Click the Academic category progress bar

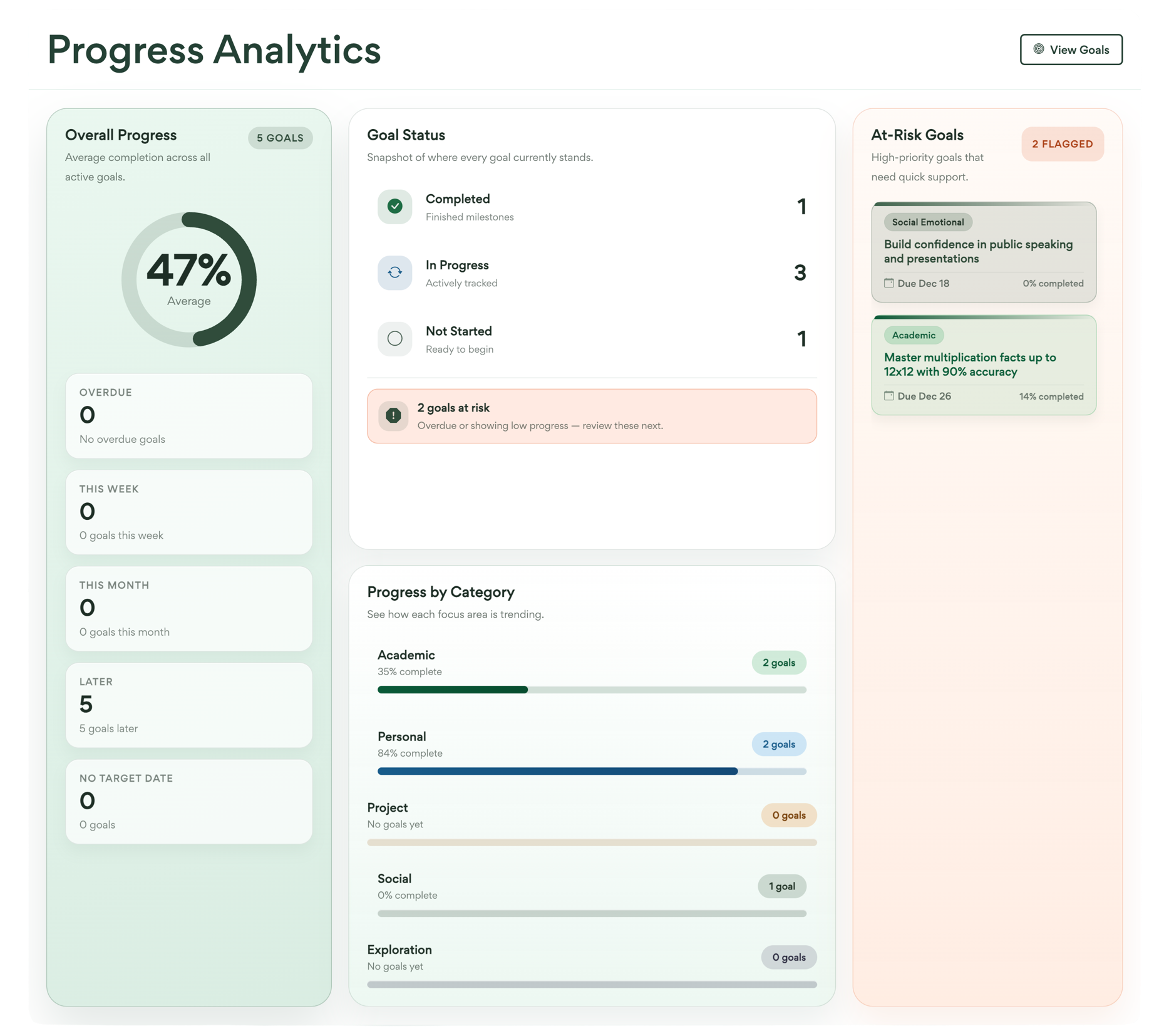[592, 690]
